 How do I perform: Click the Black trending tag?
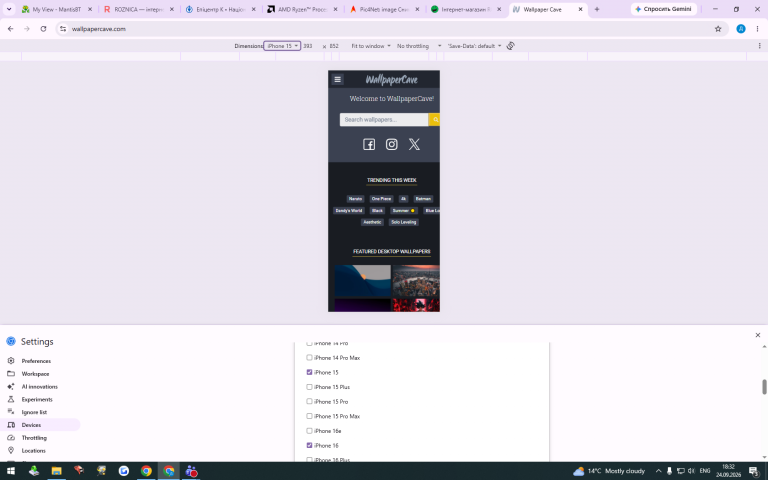point(377,211)
